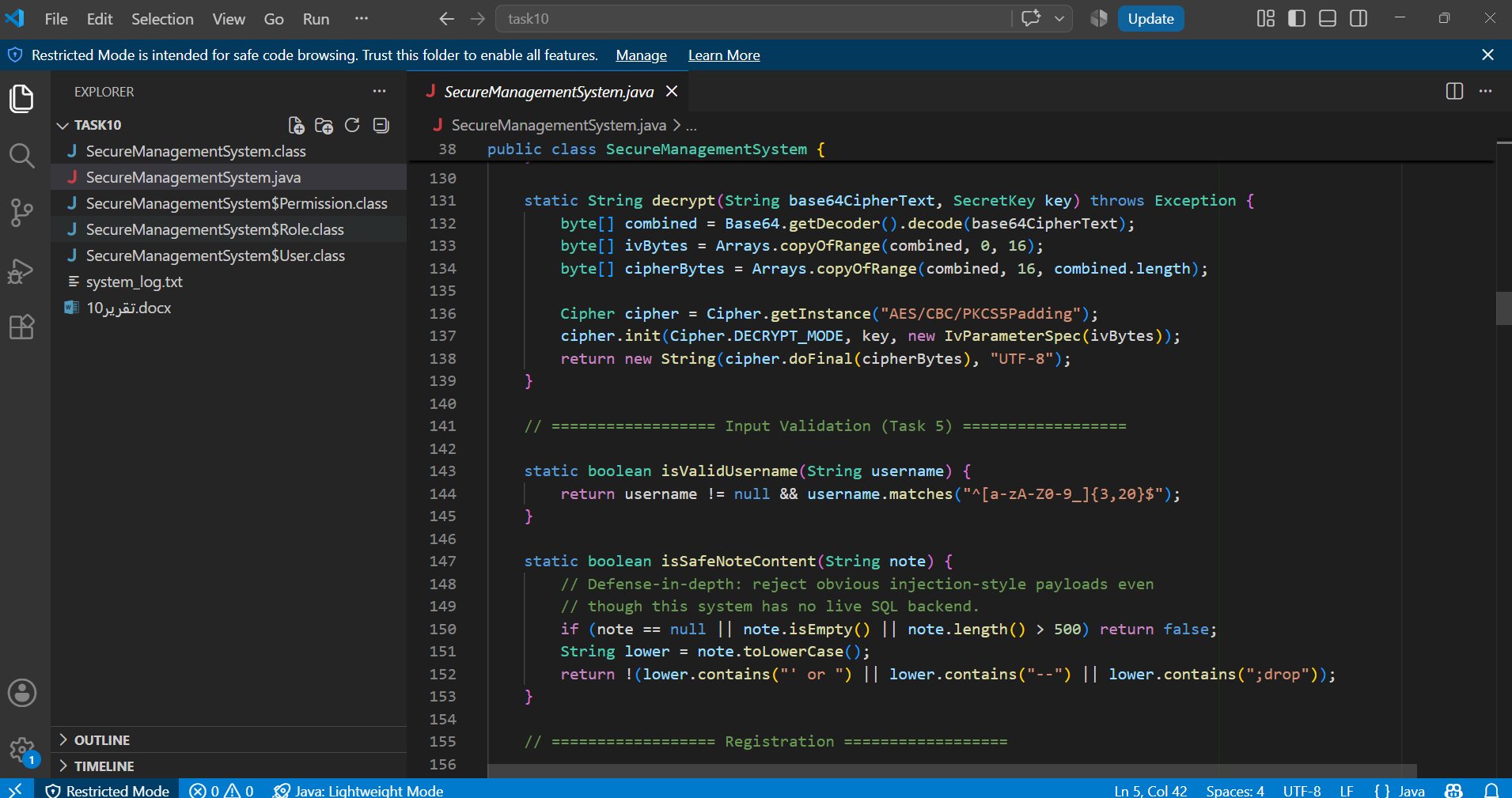Image resolution: width=1512 pixels, height=798 pixels.
Task: Open notifications bell in status bar
Action: [1491, 790]
